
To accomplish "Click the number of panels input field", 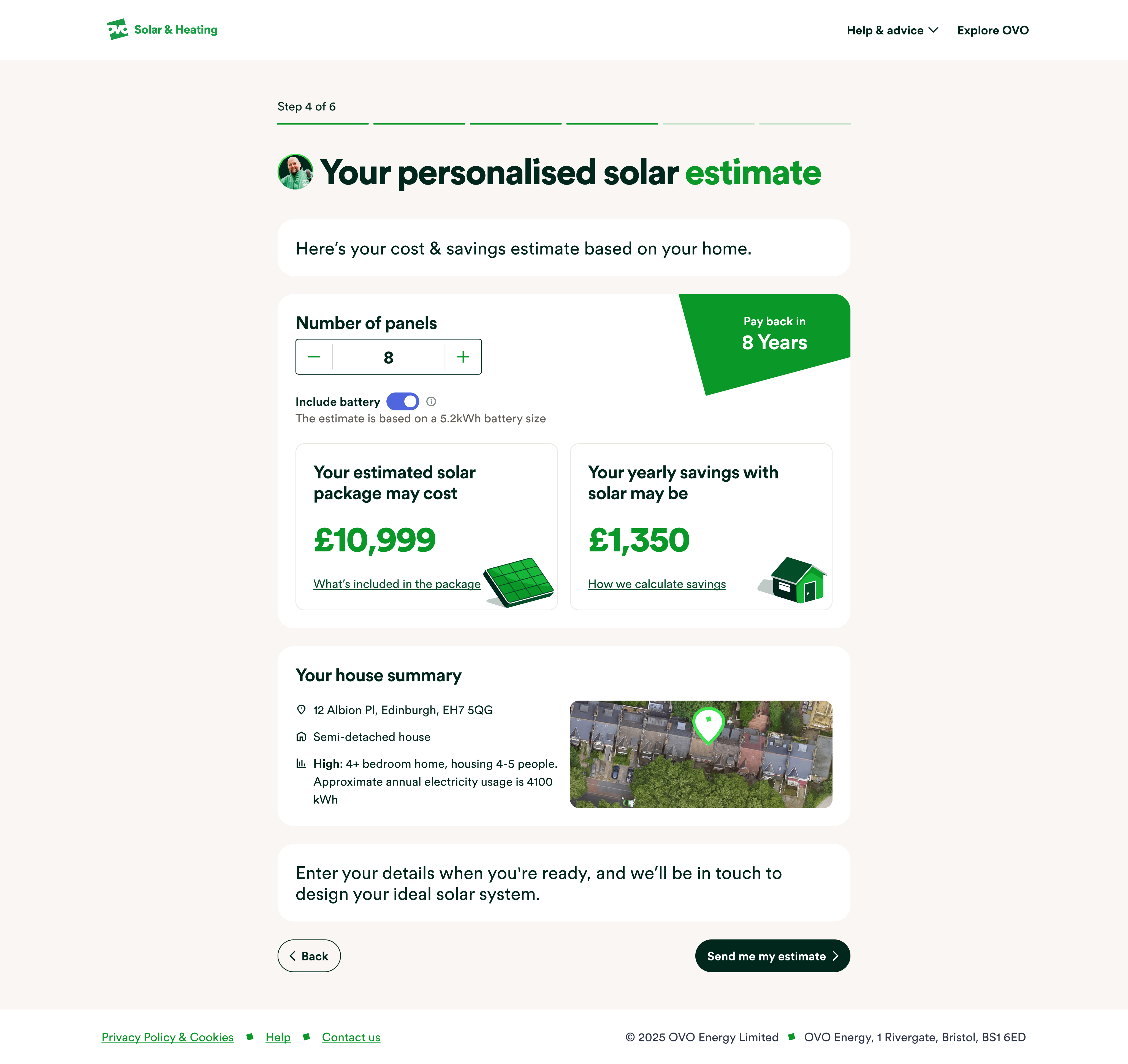I will (388, 357).
